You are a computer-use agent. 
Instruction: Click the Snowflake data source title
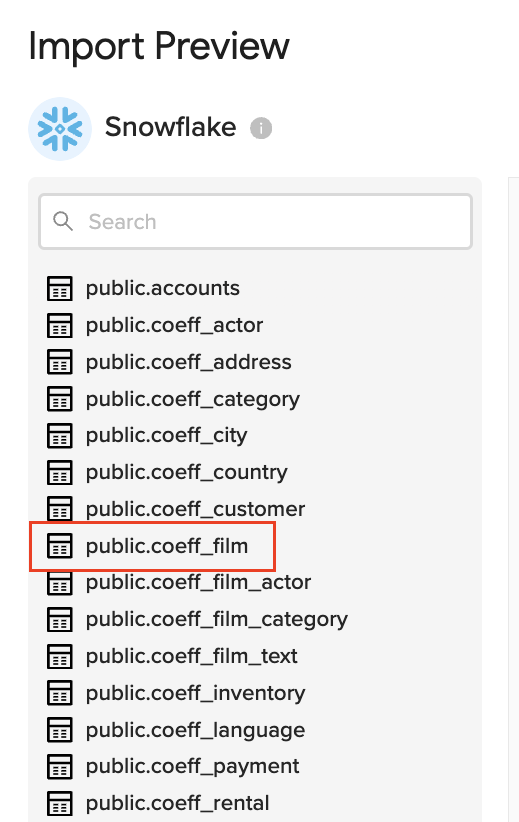pyautogui.click(x=170, y=127)
